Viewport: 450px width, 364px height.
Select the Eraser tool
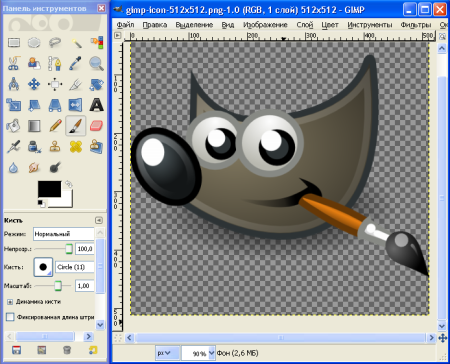tap(96, 126)
